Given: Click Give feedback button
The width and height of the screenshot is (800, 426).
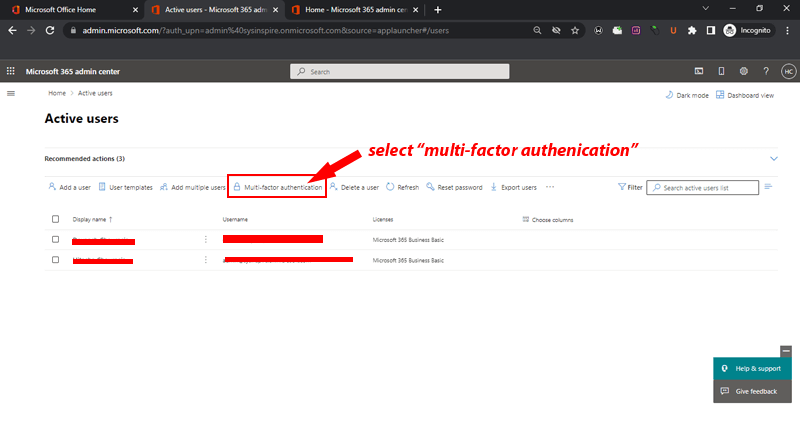Looking at the screenshot, I should pyautogui.click(x=753, y=391).
